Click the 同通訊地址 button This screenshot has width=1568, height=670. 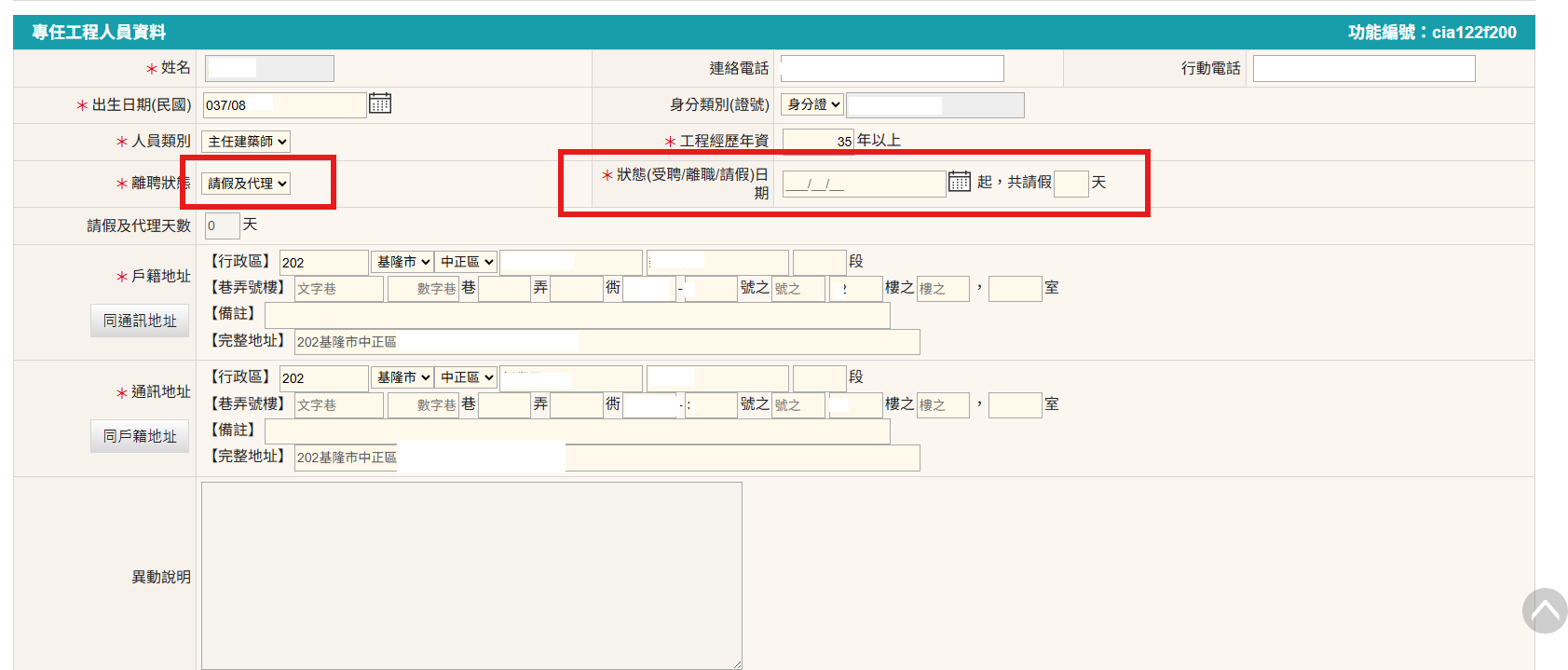pos(140,321)
